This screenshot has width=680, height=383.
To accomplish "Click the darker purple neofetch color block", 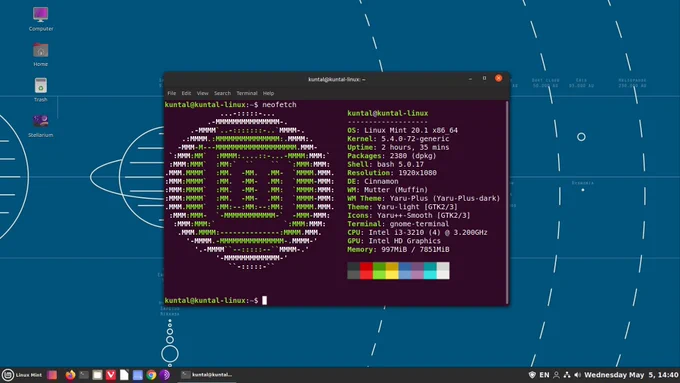I will click(x=418, y=266).
